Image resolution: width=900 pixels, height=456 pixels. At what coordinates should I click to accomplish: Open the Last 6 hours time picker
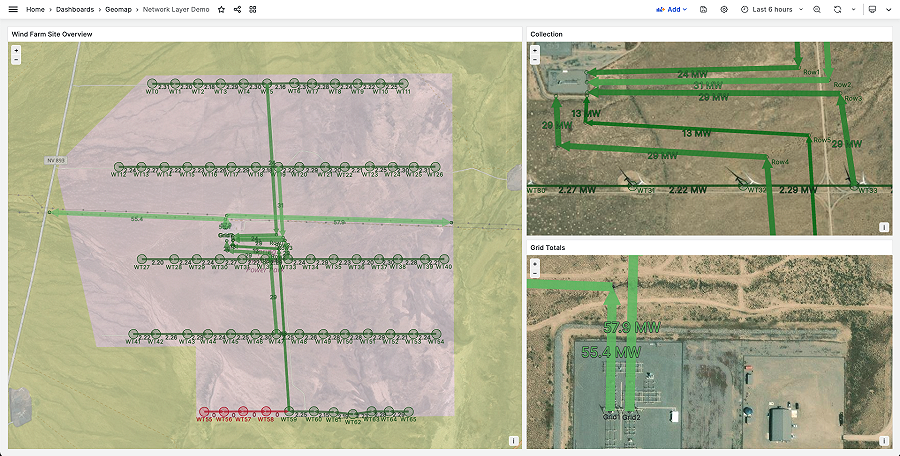point(772,10)
